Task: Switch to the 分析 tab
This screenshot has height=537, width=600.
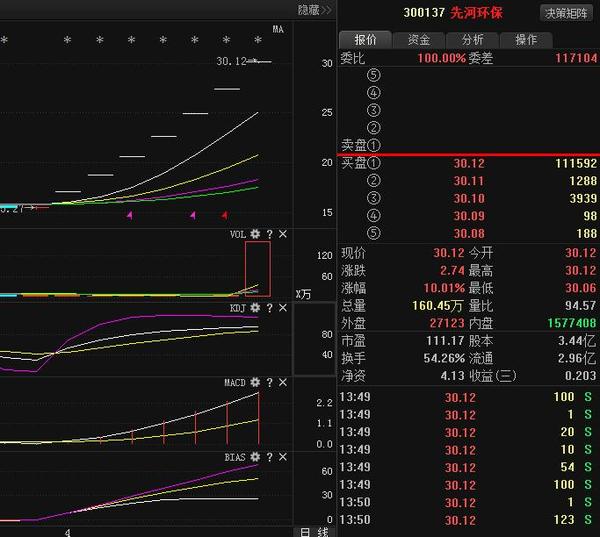Action: pos(472,39)
